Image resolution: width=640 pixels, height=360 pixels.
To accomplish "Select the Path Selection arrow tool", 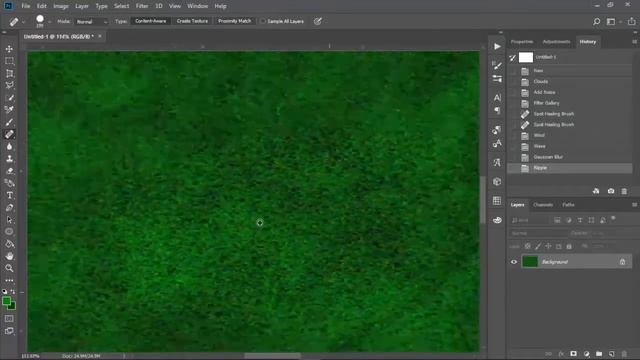I will click(9, 220).
